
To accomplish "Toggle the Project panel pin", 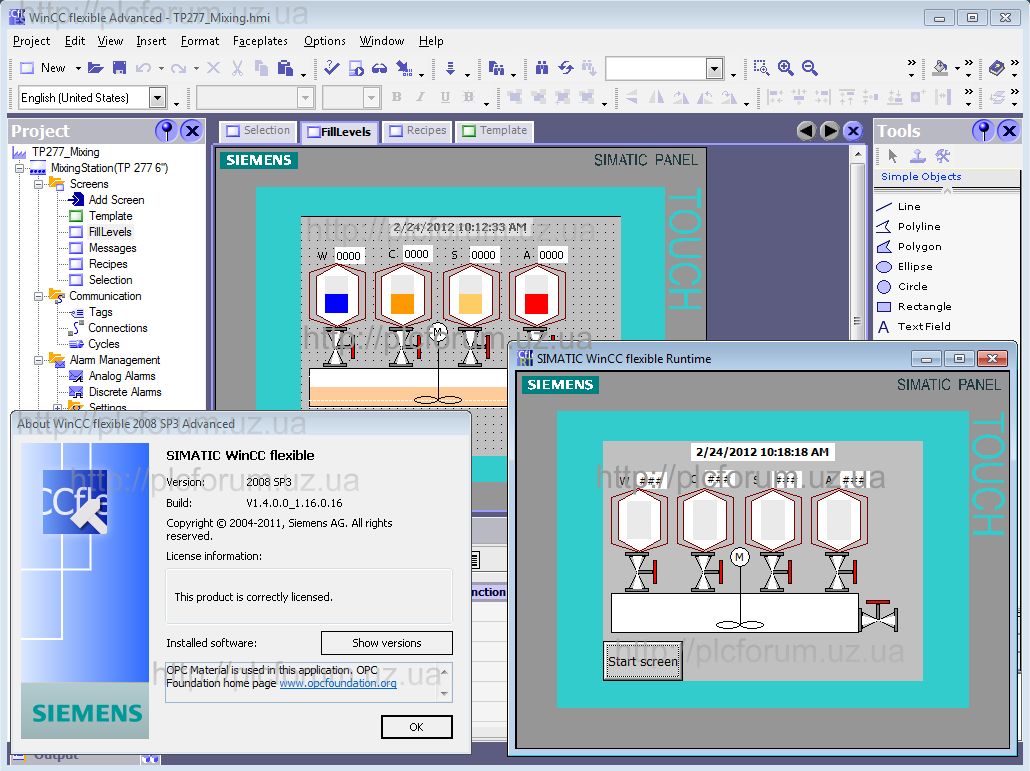I will [166, 131].
